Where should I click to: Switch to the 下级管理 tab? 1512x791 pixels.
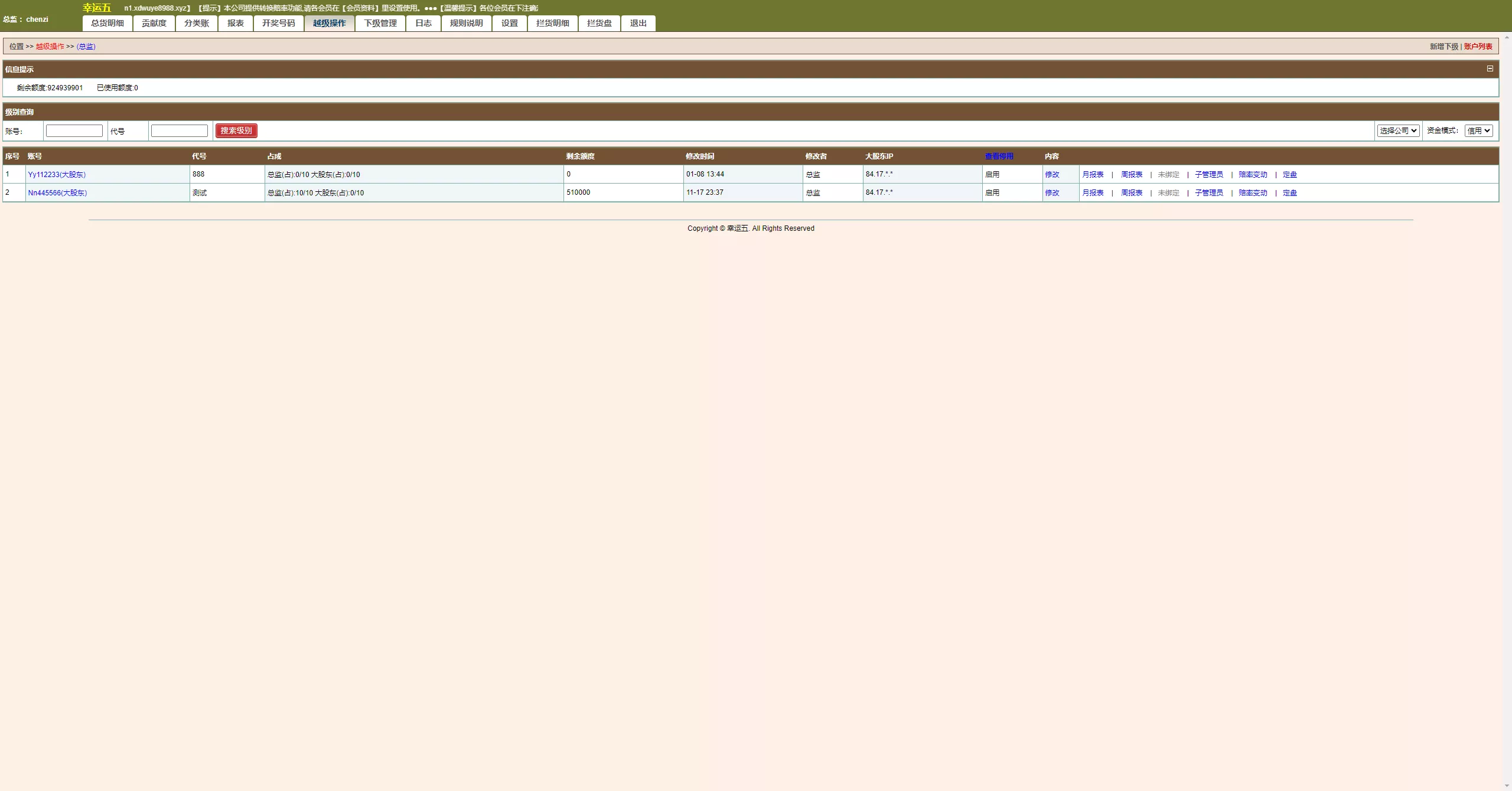(380, 23)
